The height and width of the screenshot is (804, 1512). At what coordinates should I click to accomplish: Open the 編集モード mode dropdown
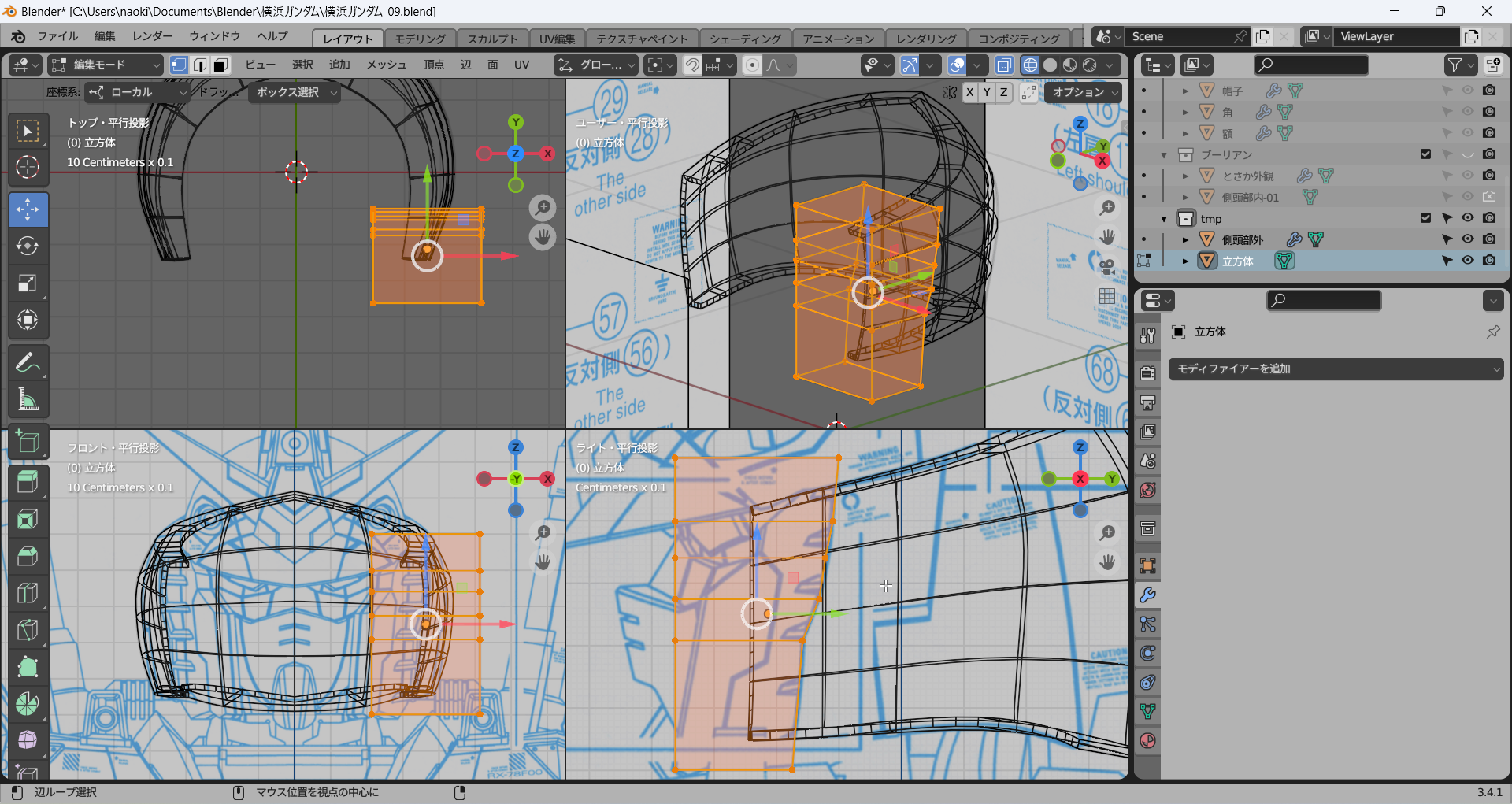point(106,65)
